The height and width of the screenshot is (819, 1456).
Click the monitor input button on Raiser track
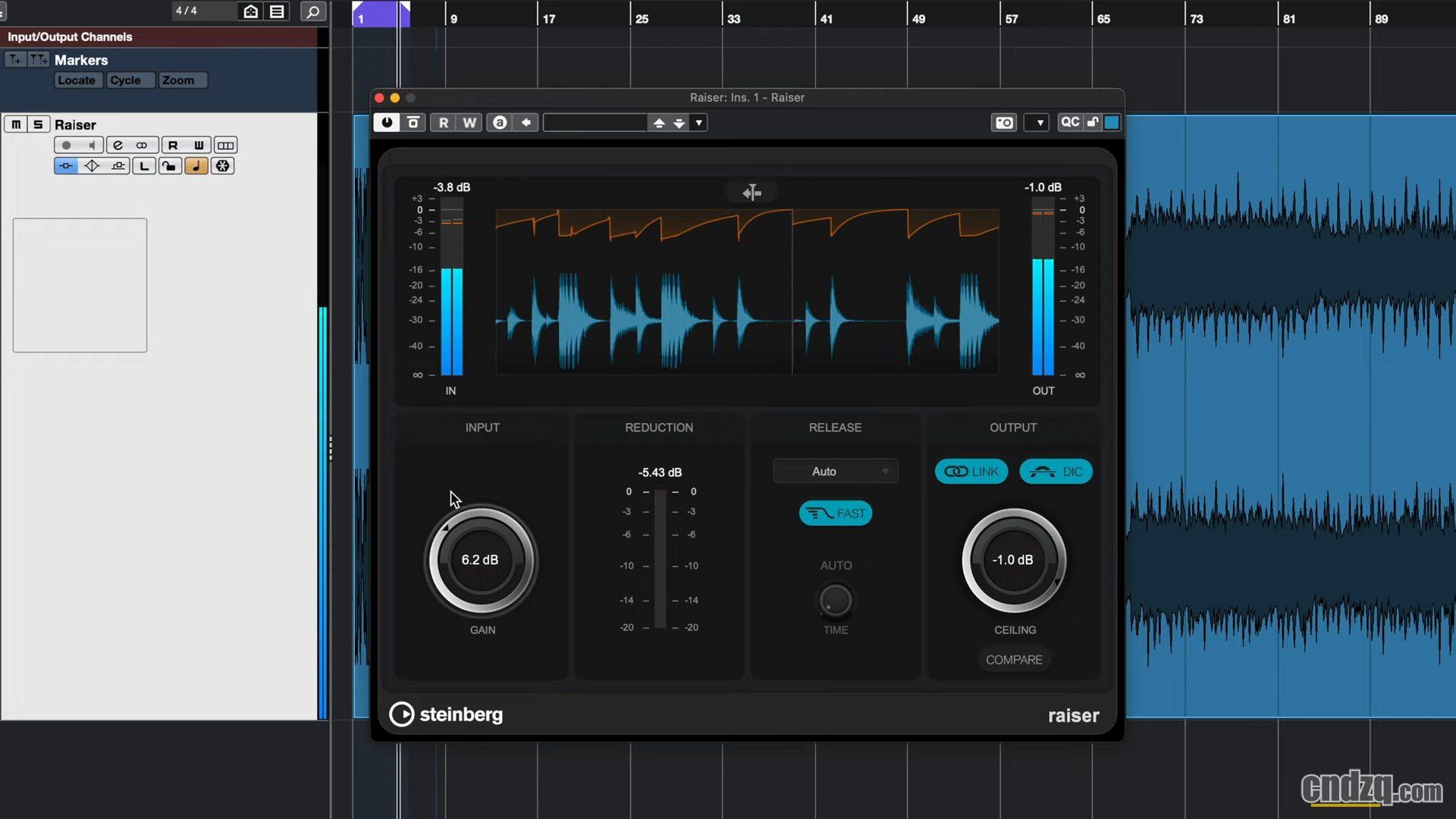tap(91, 145)
